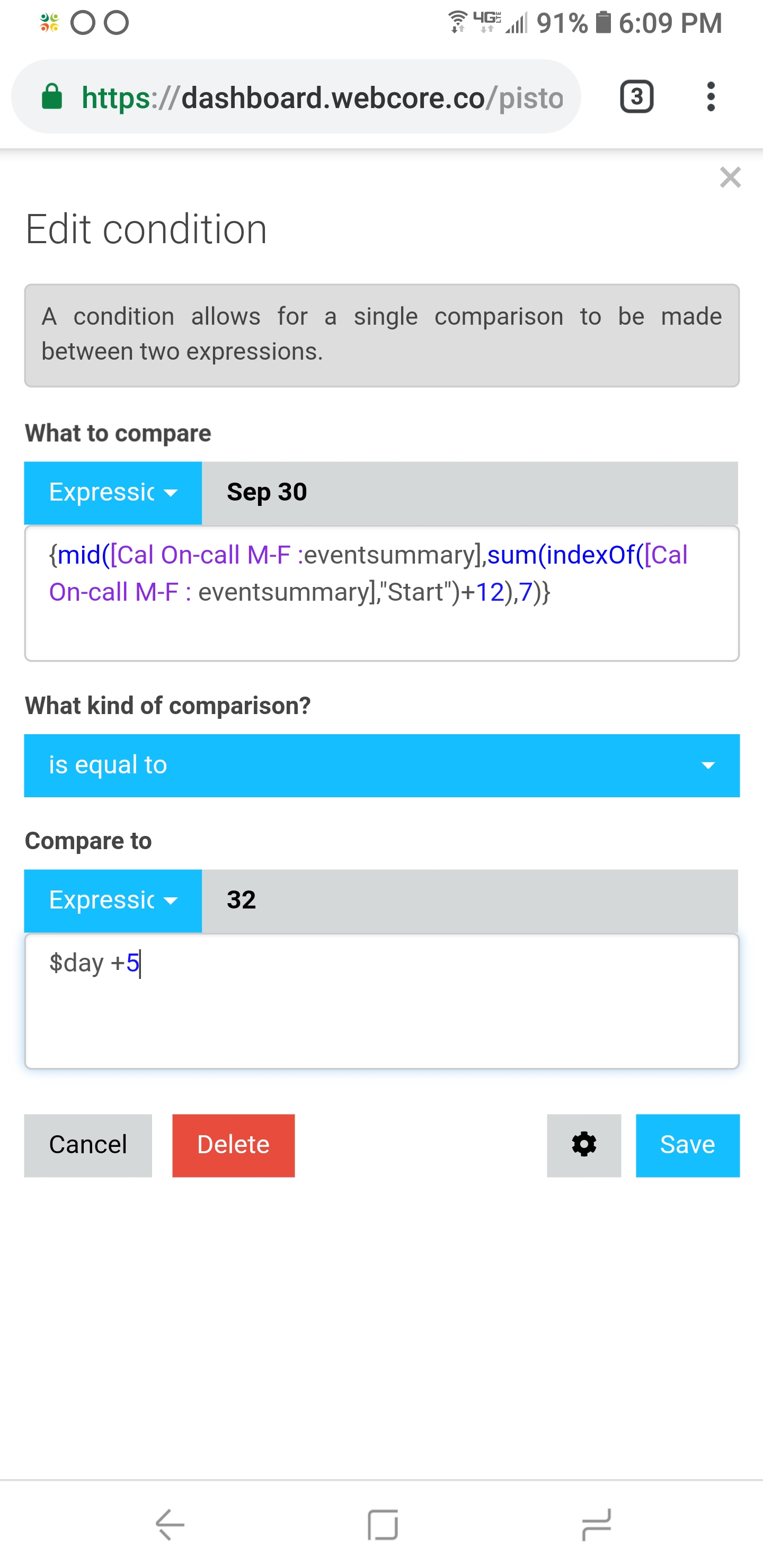This screenshot has width=763, height=1568.
Task: Save the edited condition
Action: pos(687,1145)
